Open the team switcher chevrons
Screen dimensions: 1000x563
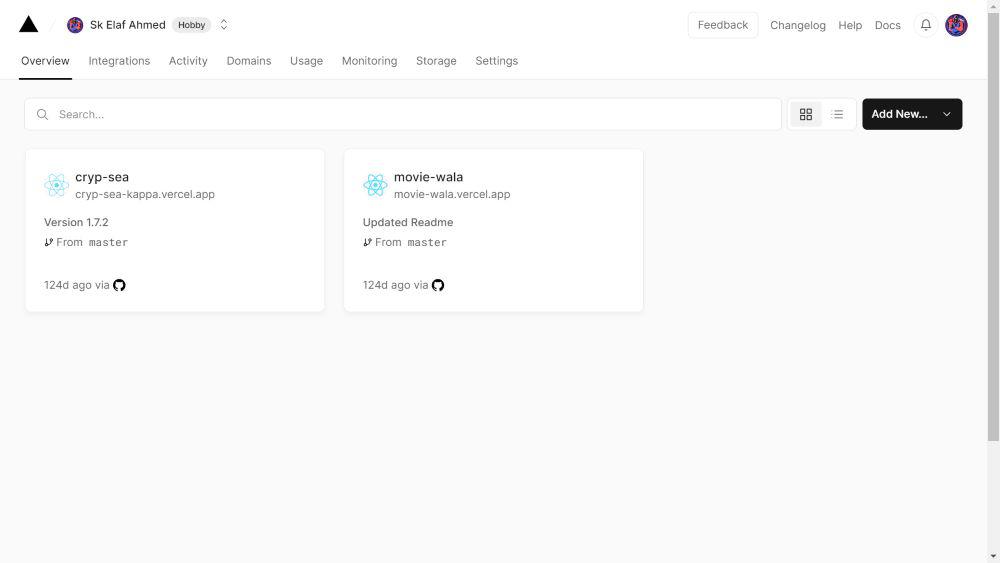click(224, 25)
